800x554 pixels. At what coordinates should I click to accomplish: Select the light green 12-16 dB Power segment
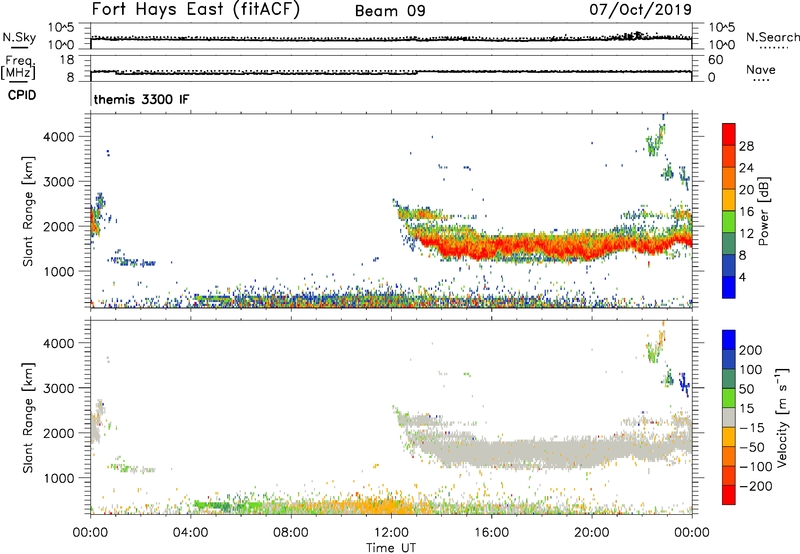[x=729, y=222]
